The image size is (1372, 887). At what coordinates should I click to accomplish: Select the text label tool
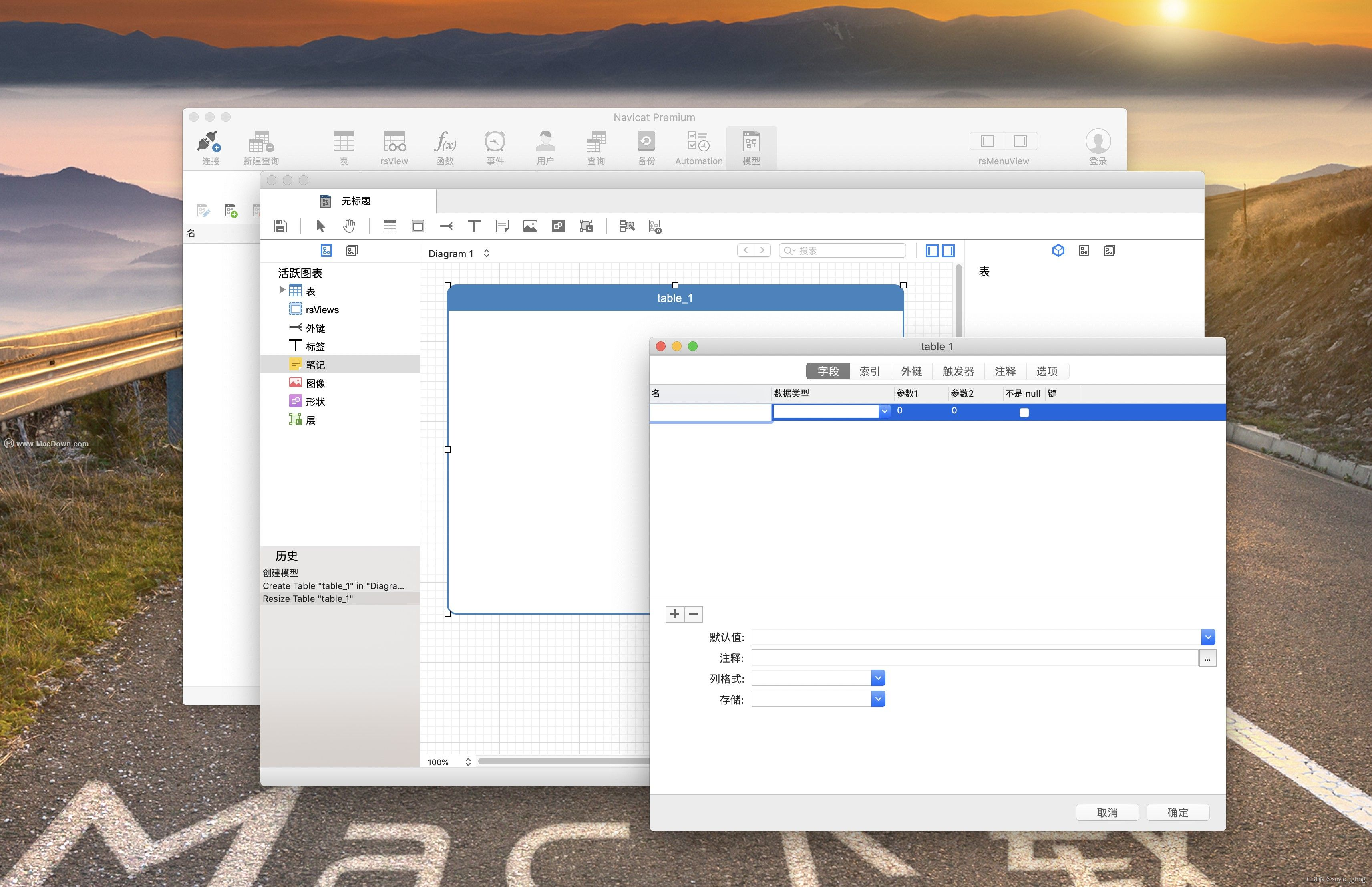click(x=475, y=226)
